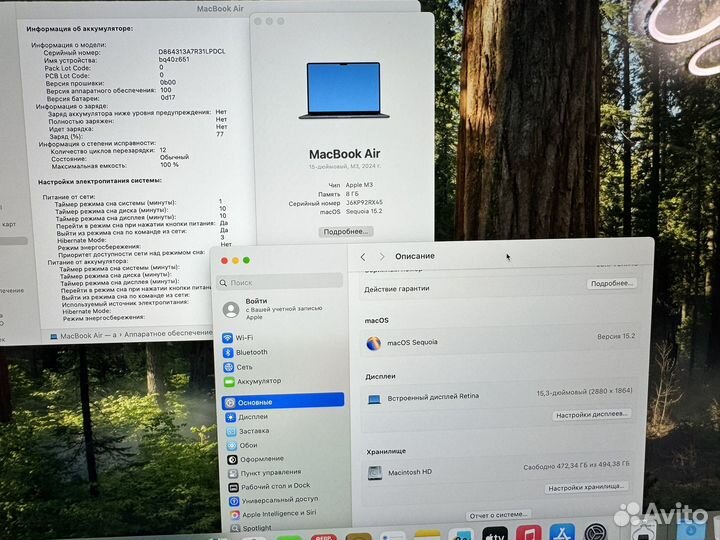Click battery serial 'D864313A7R31LPDCL'

[192, 52]
